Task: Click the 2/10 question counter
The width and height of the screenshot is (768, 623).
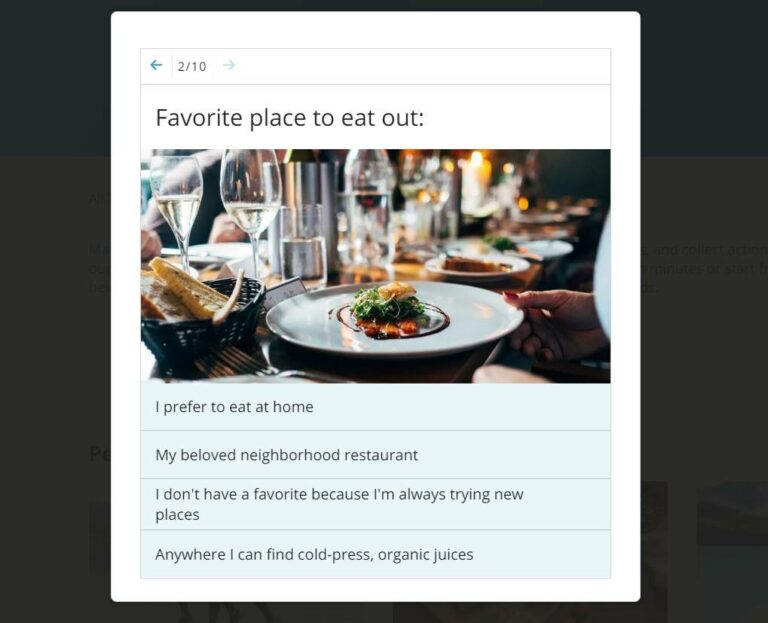Action: pos(192,67)
